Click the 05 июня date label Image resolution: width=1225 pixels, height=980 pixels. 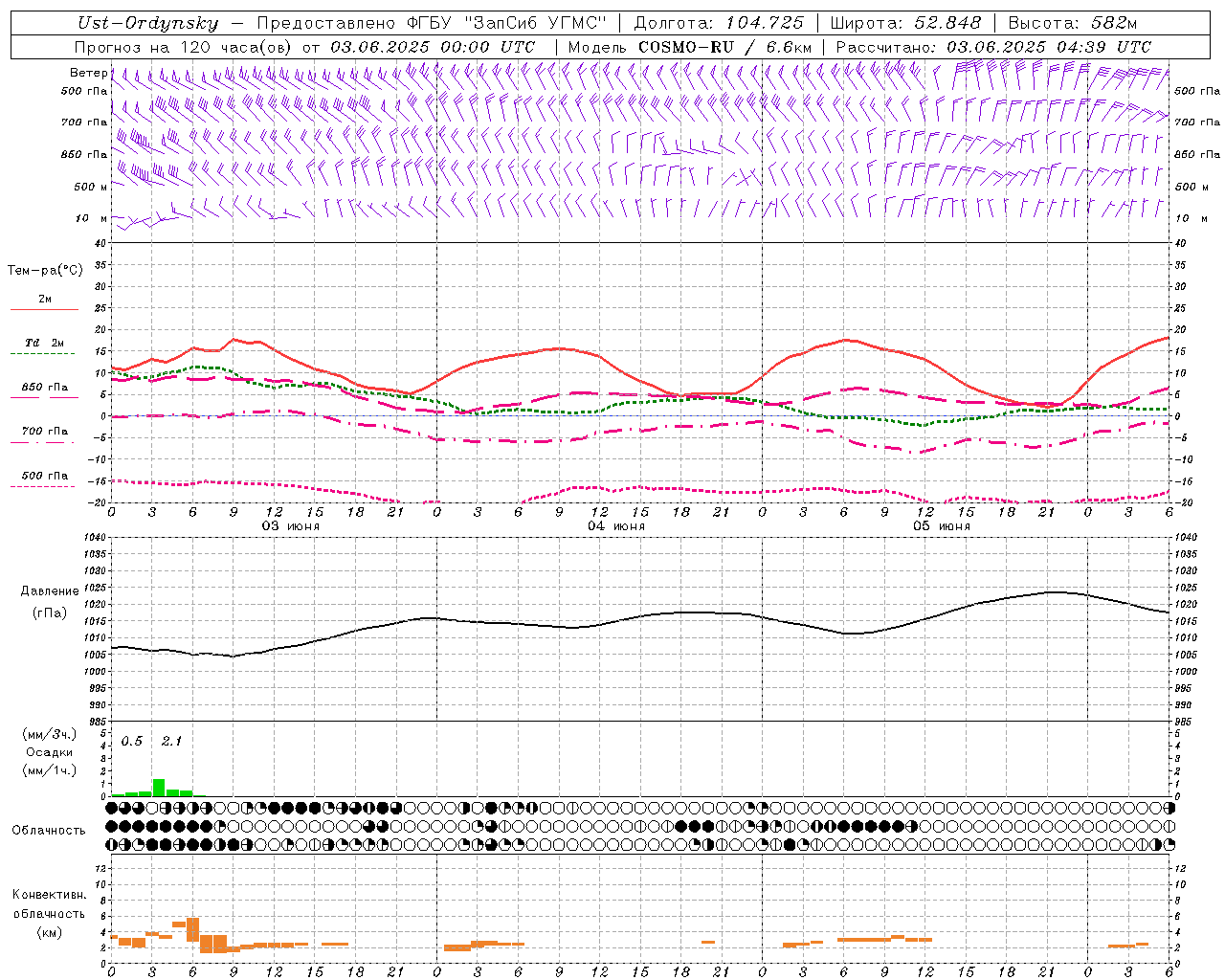click(942, 526)
